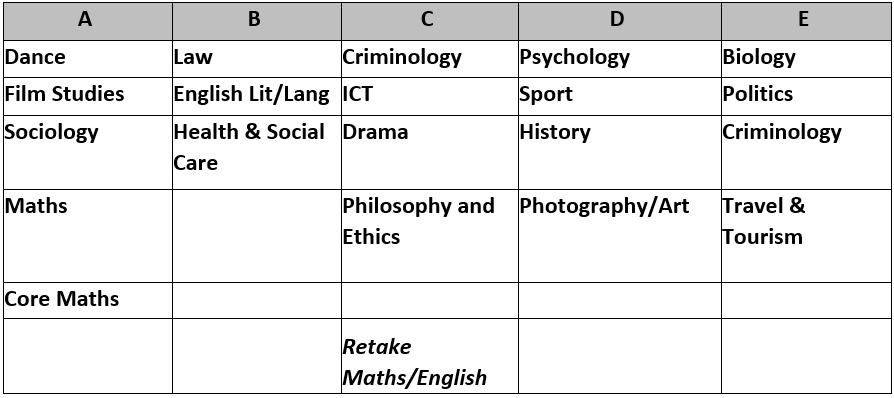Click column header A
894x398 pixels.
tap(88, 21)
